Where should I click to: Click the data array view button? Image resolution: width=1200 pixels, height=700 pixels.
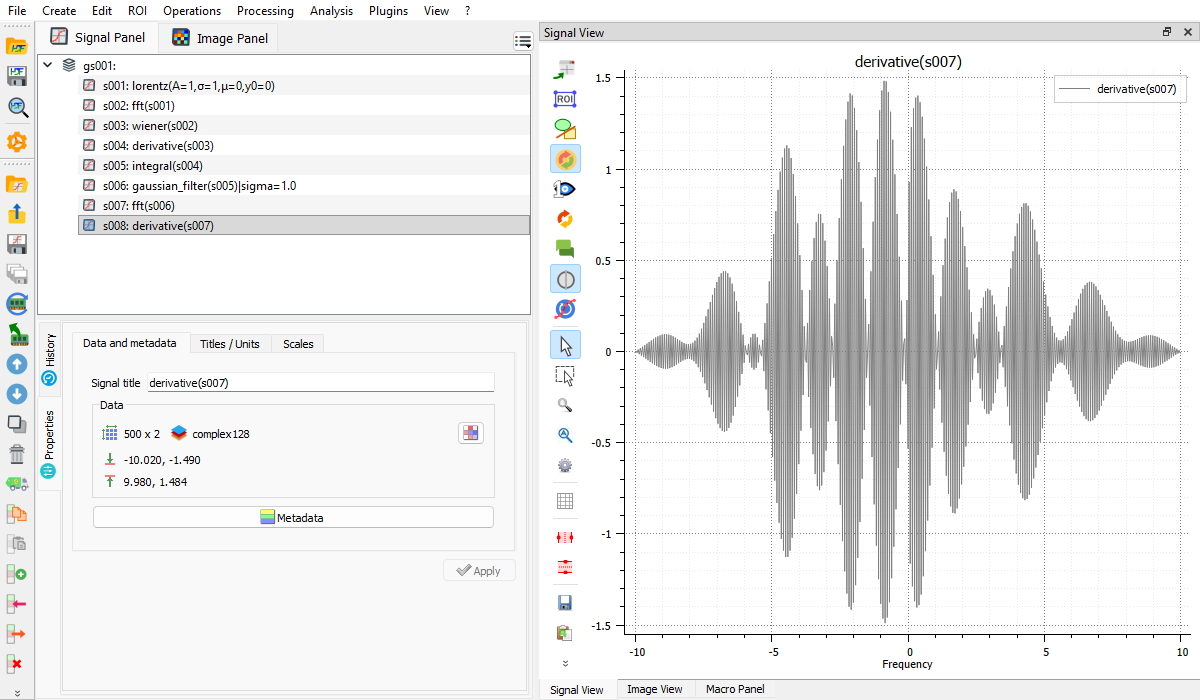click(471, 433)
